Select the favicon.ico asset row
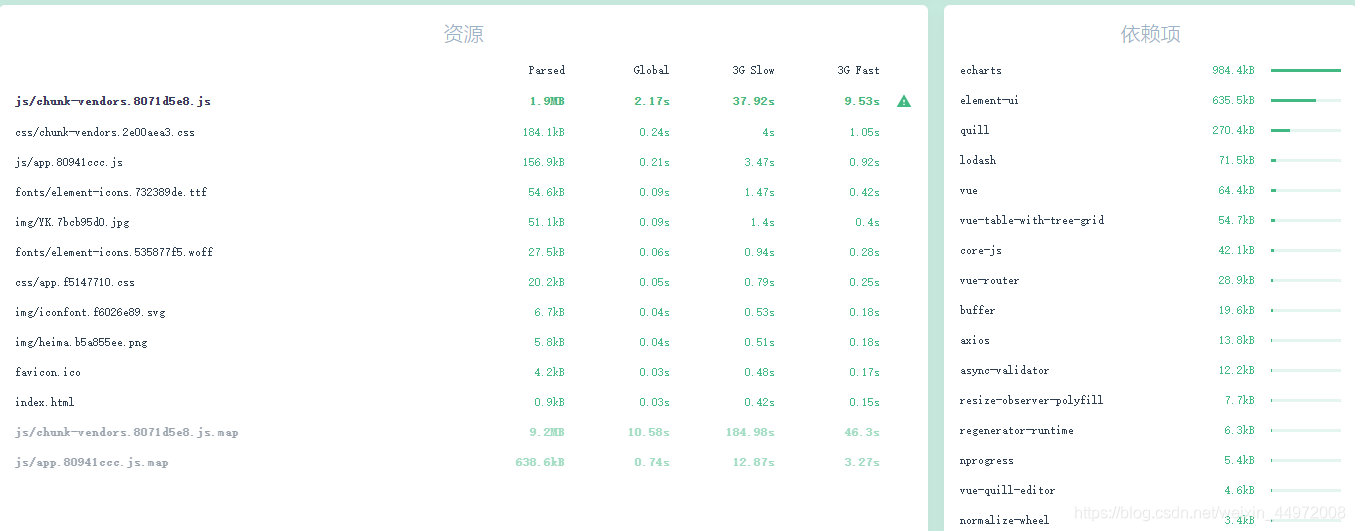 (463, 372)
